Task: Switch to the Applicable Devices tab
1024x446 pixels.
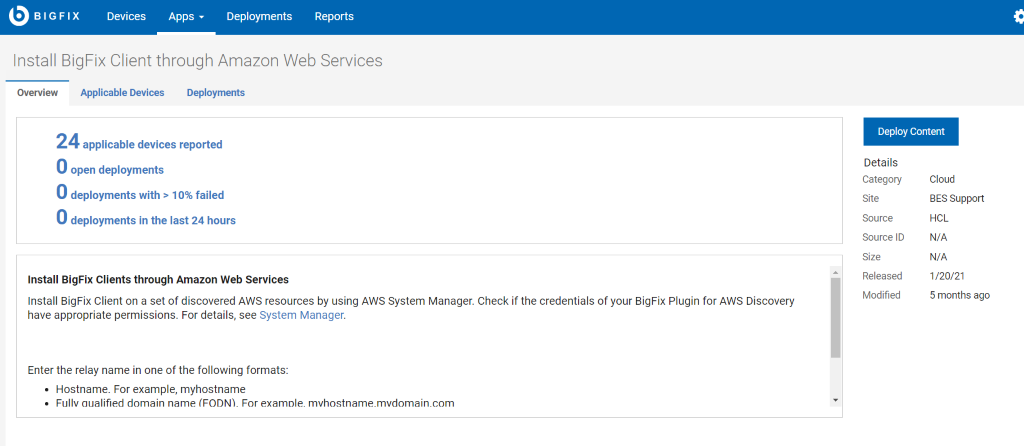Action: click(x=122, y=93)
